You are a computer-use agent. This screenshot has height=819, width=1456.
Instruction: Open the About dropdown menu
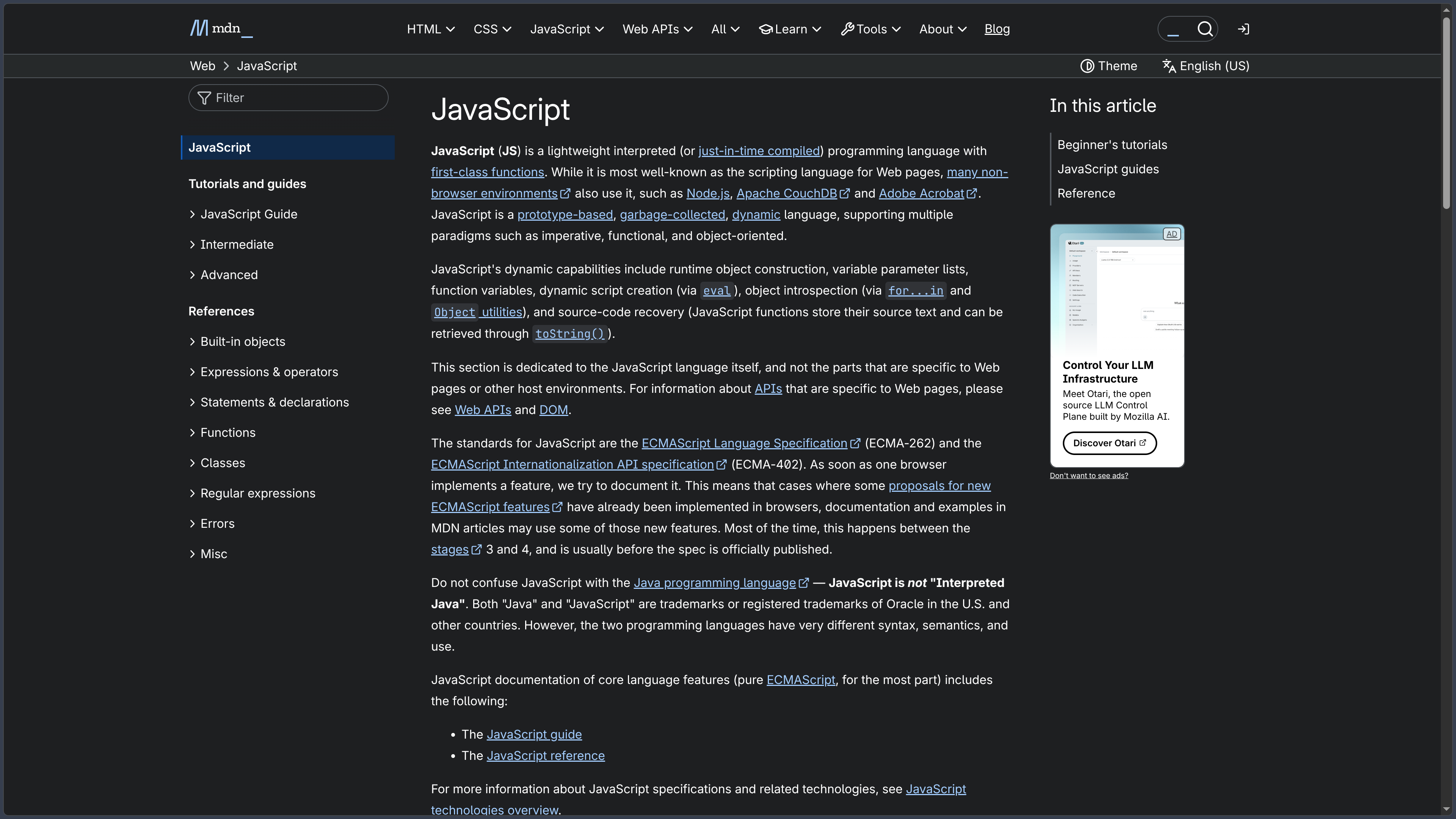(x=943, y=29)
